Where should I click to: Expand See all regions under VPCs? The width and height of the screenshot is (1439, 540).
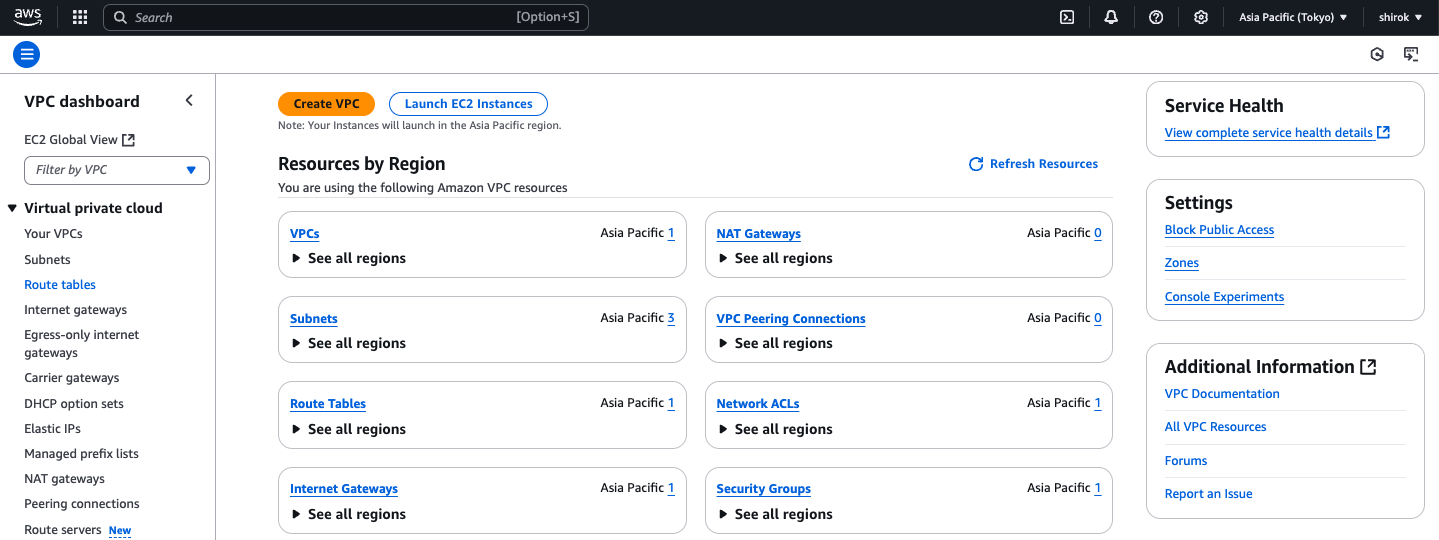pyautogui.click(x=349, y=258)
